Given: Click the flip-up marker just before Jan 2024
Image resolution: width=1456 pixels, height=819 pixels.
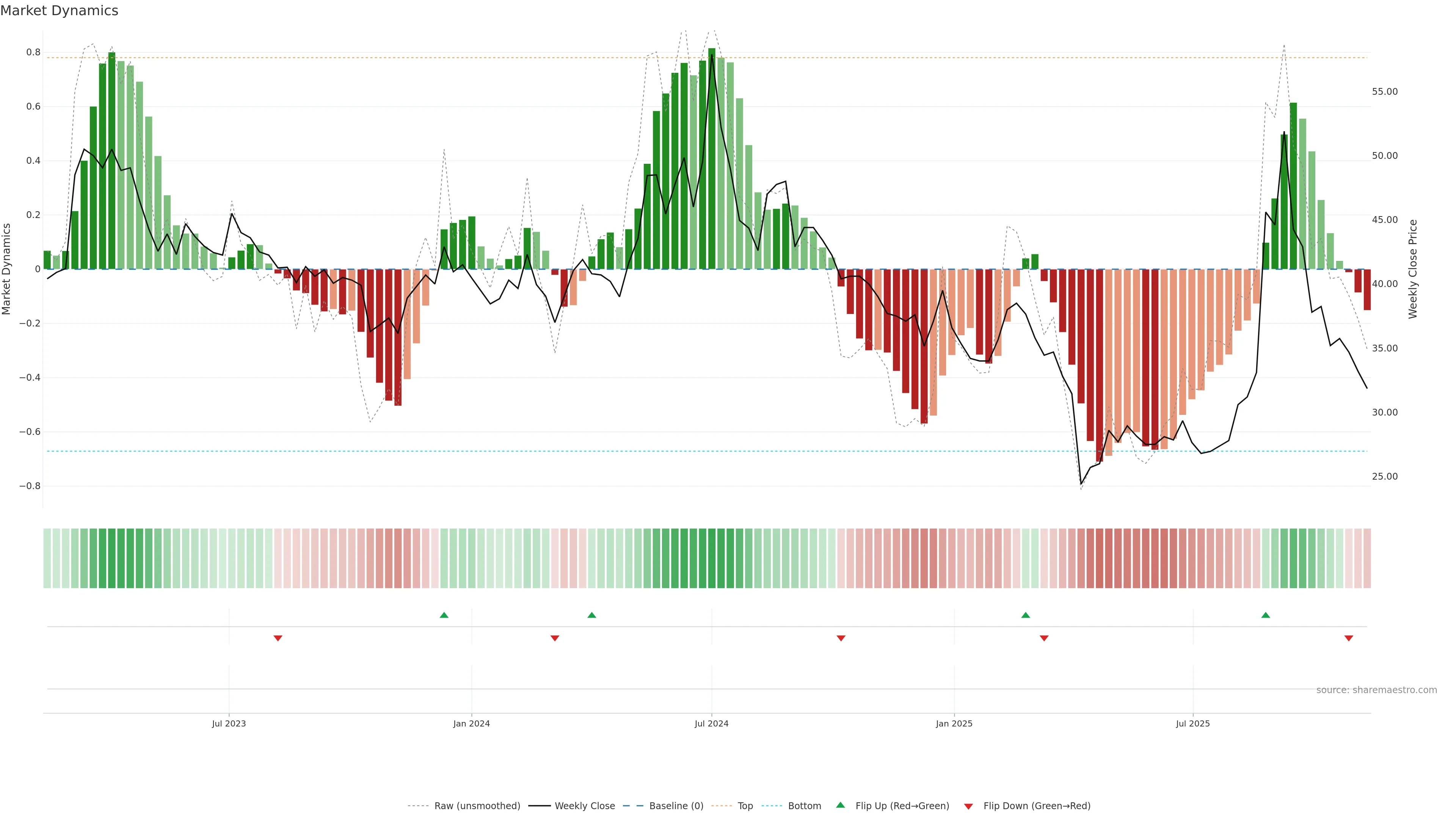Looking at the screenshot, I should [x=444, y=615].
